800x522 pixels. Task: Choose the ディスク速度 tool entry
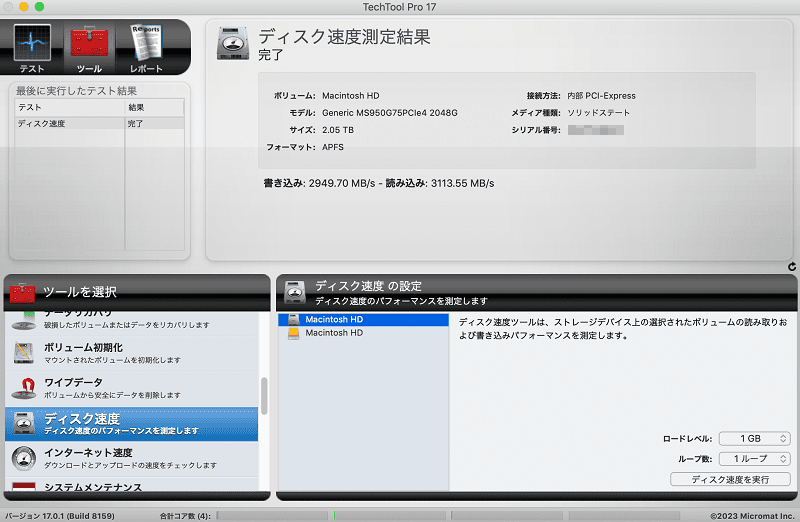pyautogui.click(x=132, y=424)
